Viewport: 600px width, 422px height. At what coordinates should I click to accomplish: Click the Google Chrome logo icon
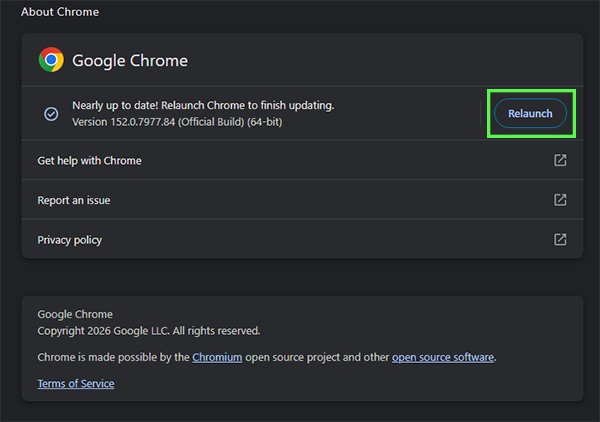coord(51,60)
